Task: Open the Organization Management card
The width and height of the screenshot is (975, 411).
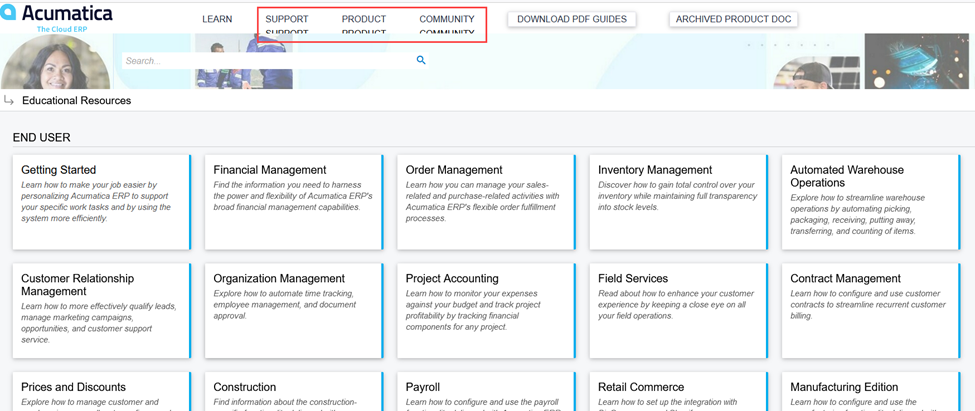Action: [294, 311]
